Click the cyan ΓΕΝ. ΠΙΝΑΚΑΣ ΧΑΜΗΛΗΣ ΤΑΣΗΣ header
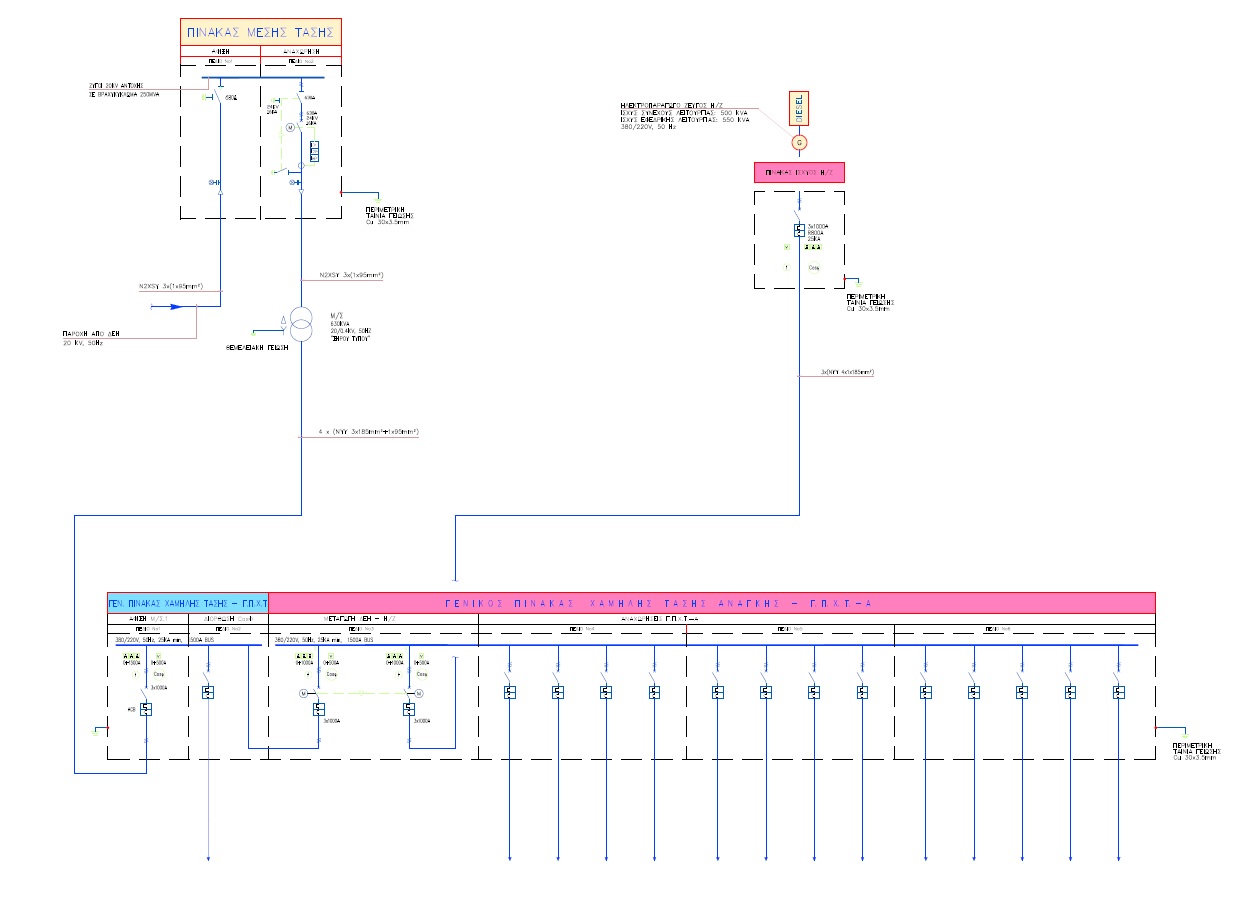Image resolution: width=1233 pixels, height=901 pixels. pos(188,603)
